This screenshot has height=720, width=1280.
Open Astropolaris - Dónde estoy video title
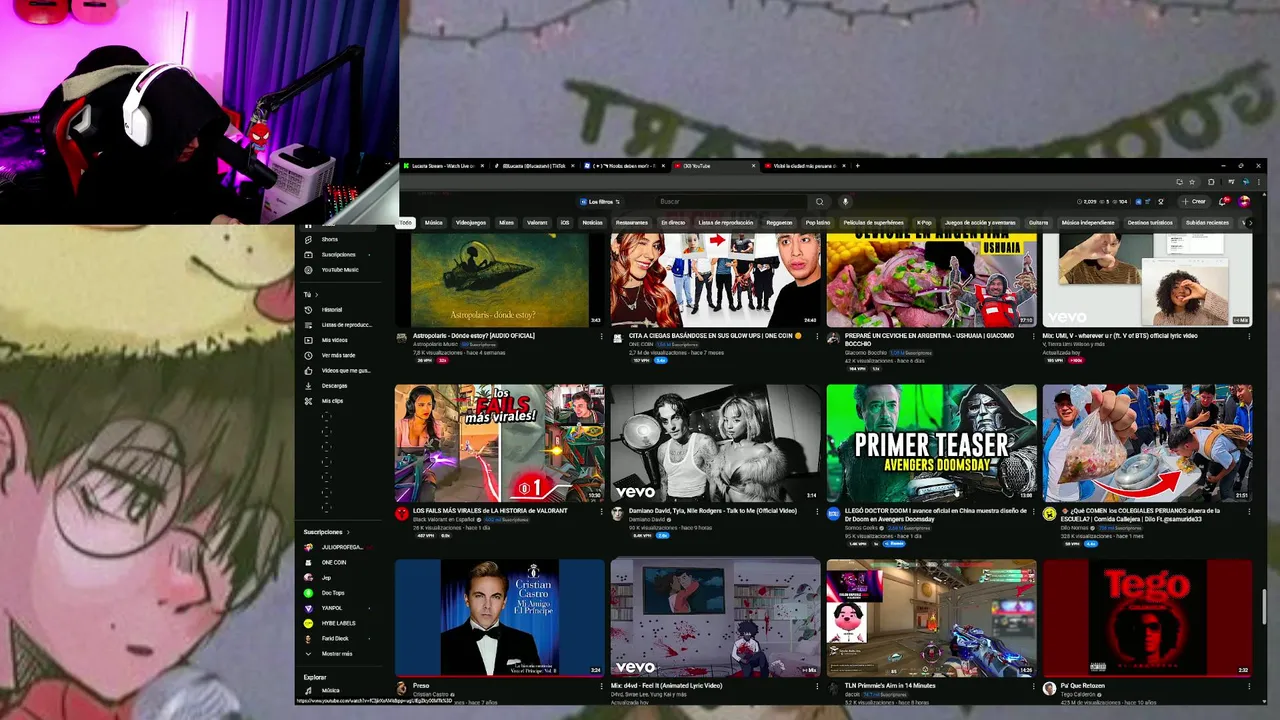pos(475,336)
